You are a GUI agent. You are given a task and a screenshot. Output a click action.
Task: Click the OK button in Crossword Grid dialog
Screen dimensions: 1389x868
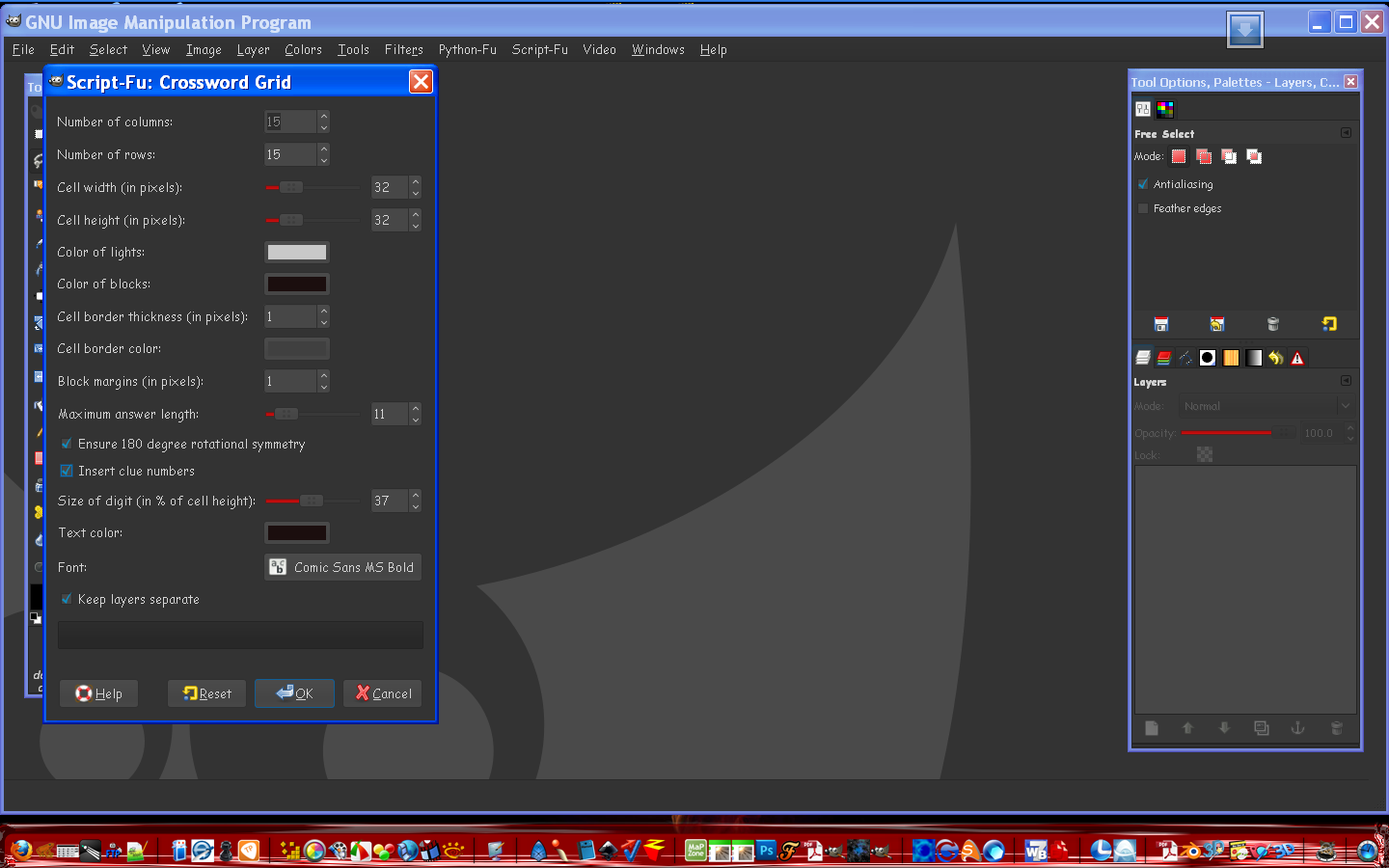pos(294,693)
